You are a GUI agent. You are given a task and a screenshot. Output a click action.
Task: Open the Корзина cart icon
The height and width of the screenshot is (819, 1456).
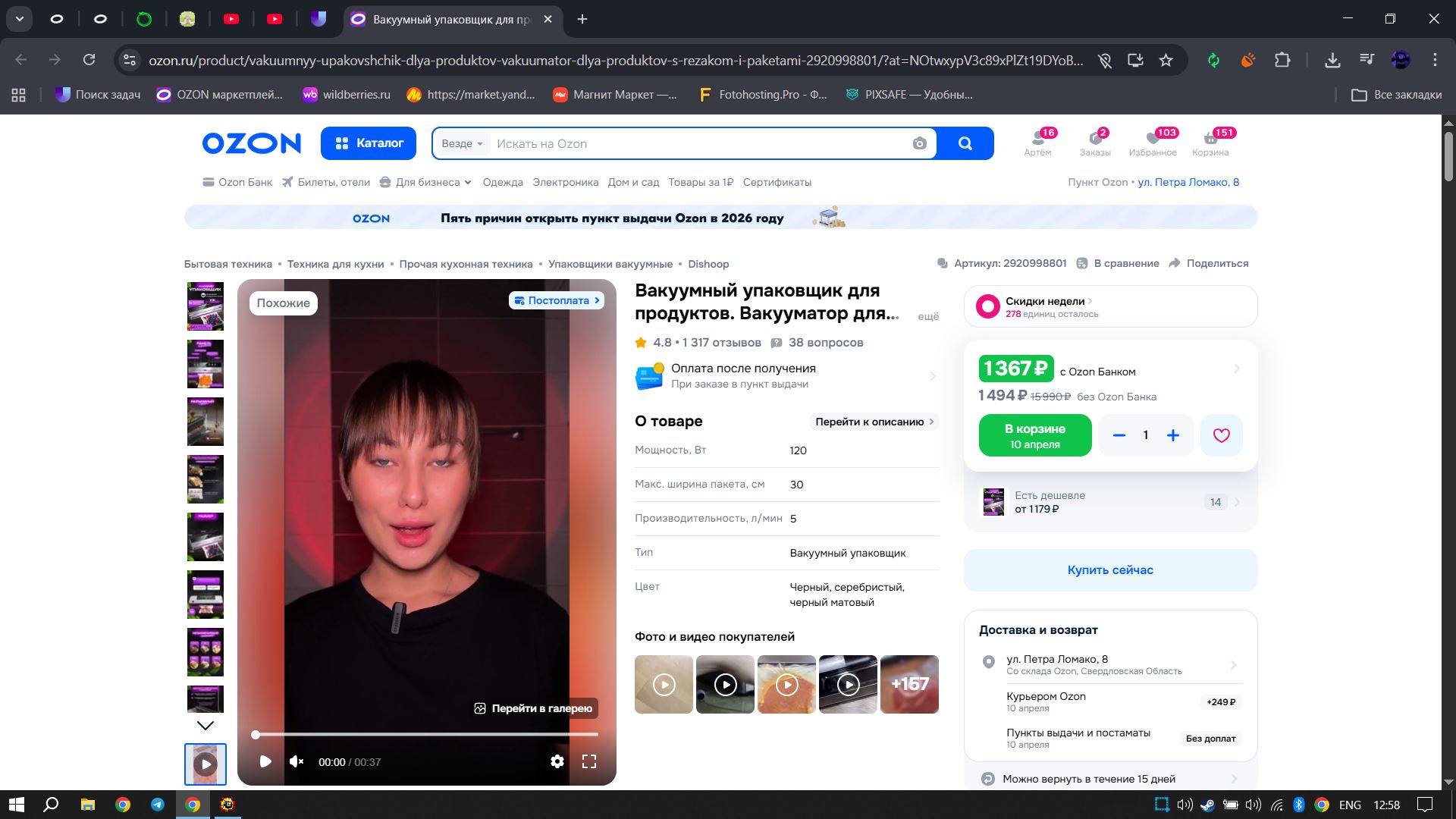pos(1210,140)
